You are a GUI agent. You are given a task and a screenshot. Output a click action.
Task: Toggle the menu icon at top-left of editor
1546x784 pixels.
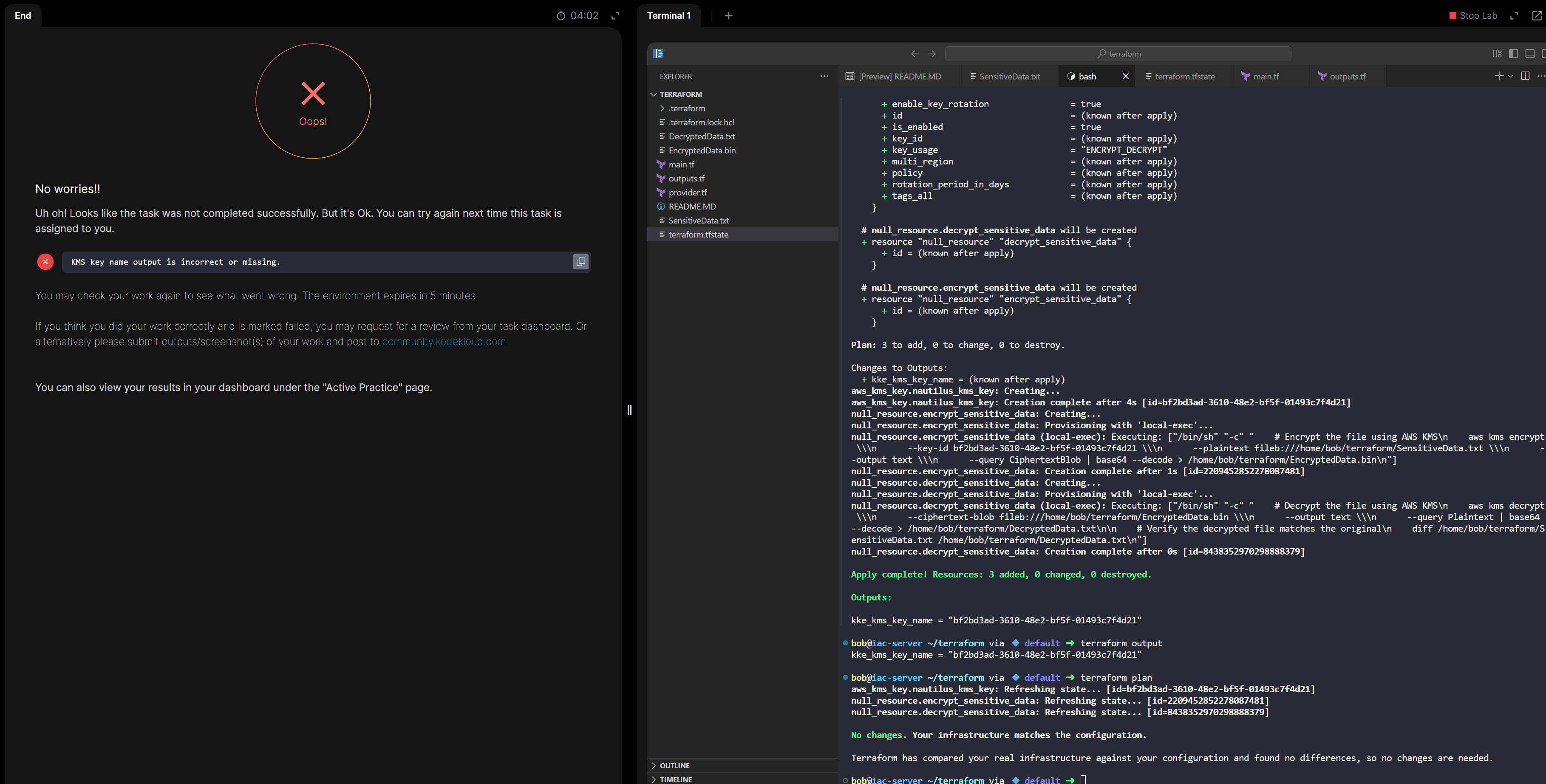click(658, 54)
